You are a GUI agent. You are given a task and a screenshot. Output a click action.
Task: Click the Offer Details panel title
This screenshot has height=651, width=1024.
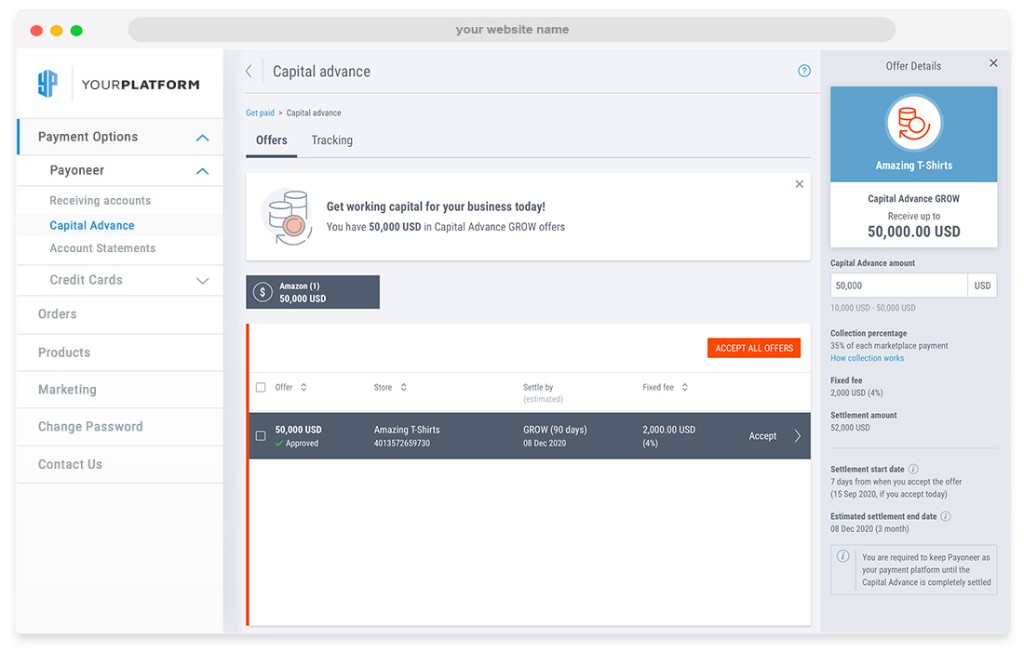coord(913,66)
